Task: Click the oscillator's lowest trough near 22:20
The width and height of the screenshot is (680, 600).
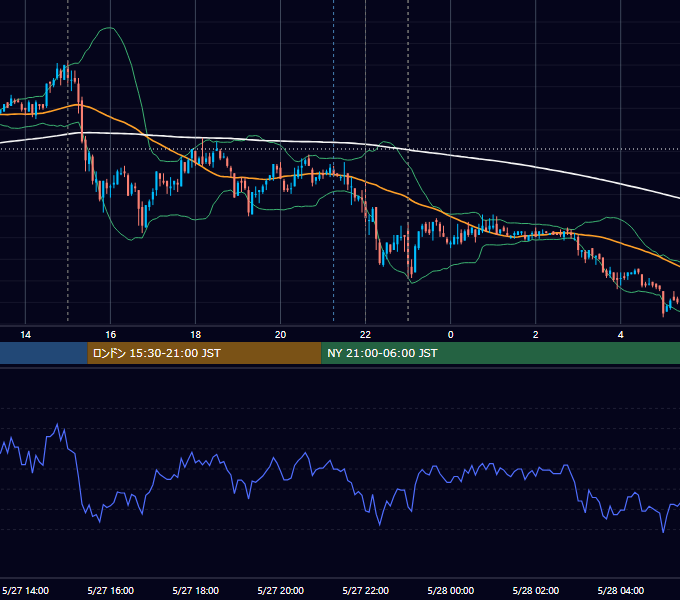Action: (x=380, y=524)
